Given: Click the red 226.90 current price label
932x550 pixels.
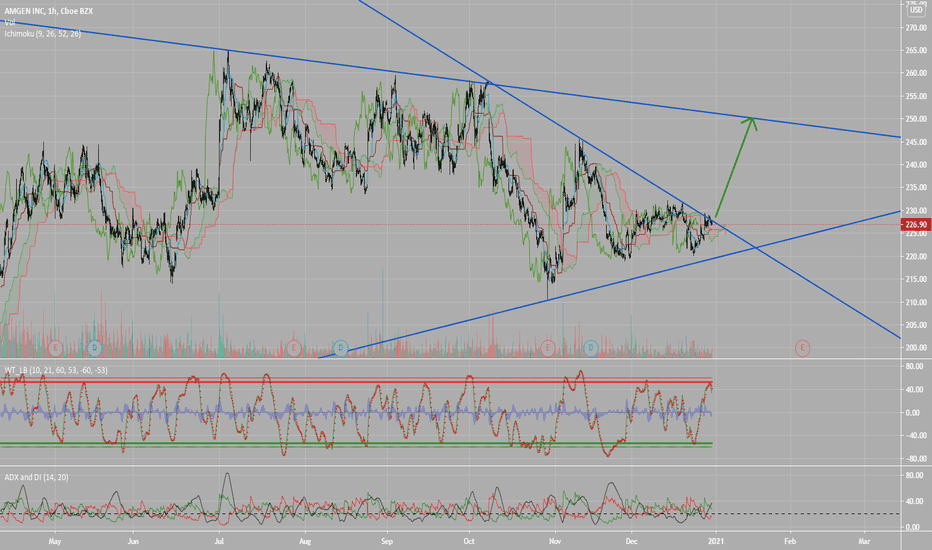Looking at the screenshot, I should [x=916, y=225].
